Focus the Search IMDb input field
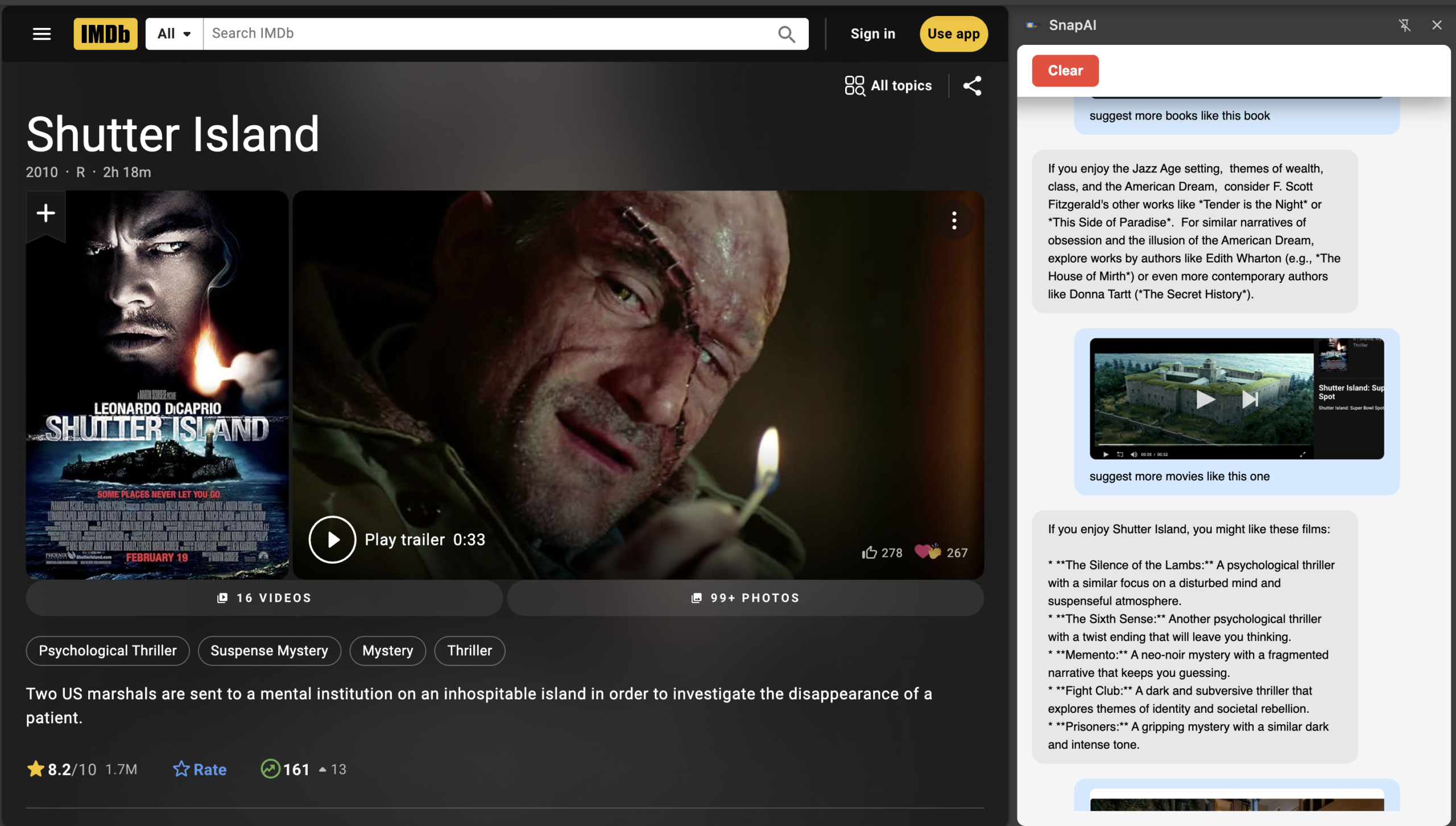The height and width of the screenshot is (826, 1456). pos(489,34)
